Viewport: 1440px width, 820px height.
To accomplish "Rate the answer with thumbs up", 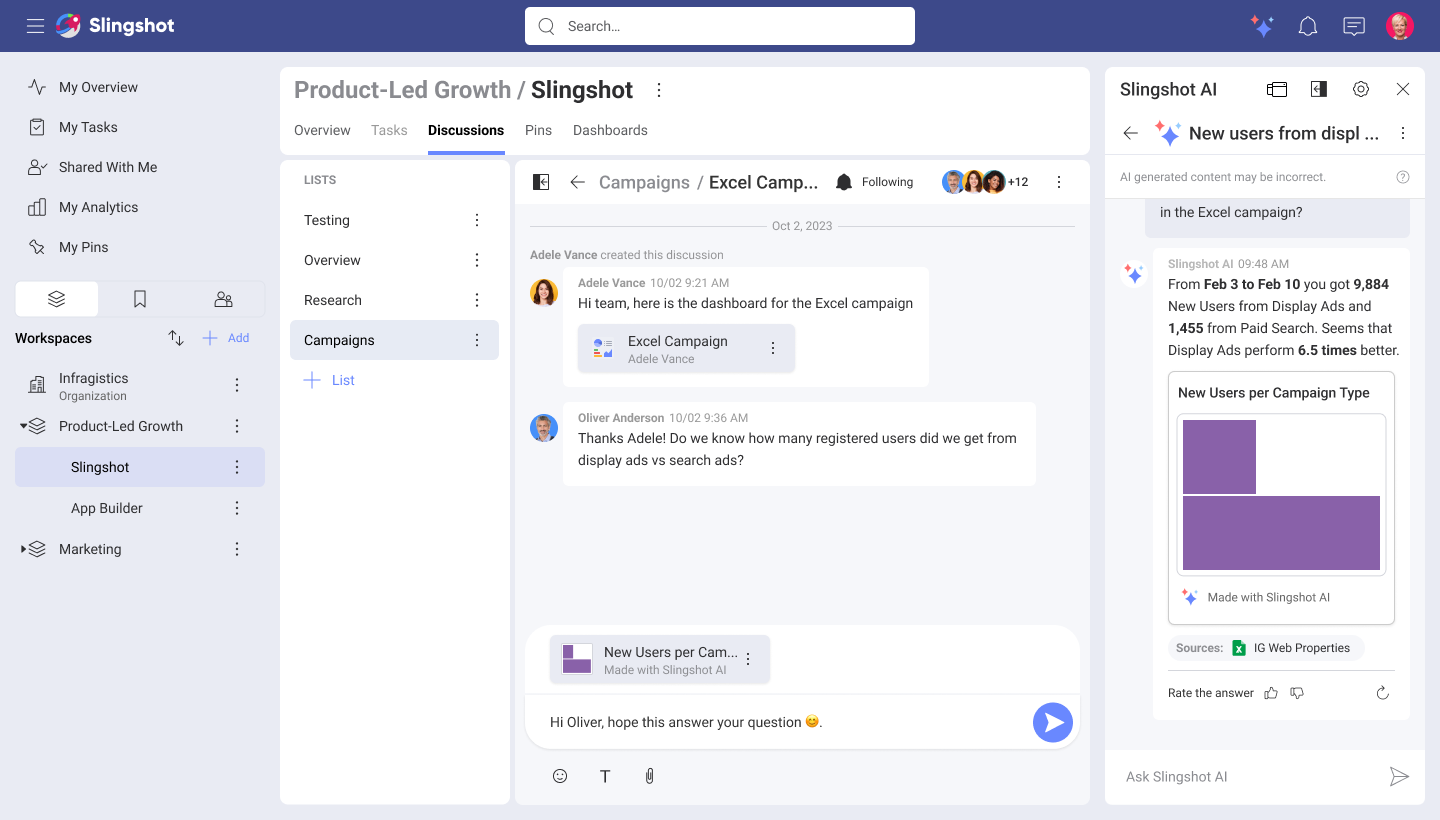I will point(1271,693).
